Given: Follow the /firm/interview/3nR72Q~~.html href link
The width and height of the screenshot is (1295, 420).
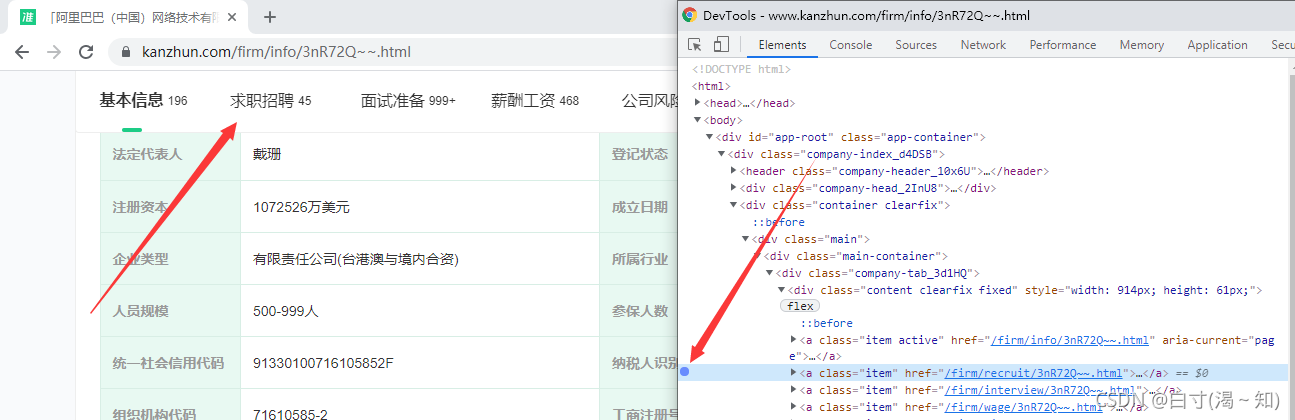Looking at the screenshot, I should tap(1041, 390).
